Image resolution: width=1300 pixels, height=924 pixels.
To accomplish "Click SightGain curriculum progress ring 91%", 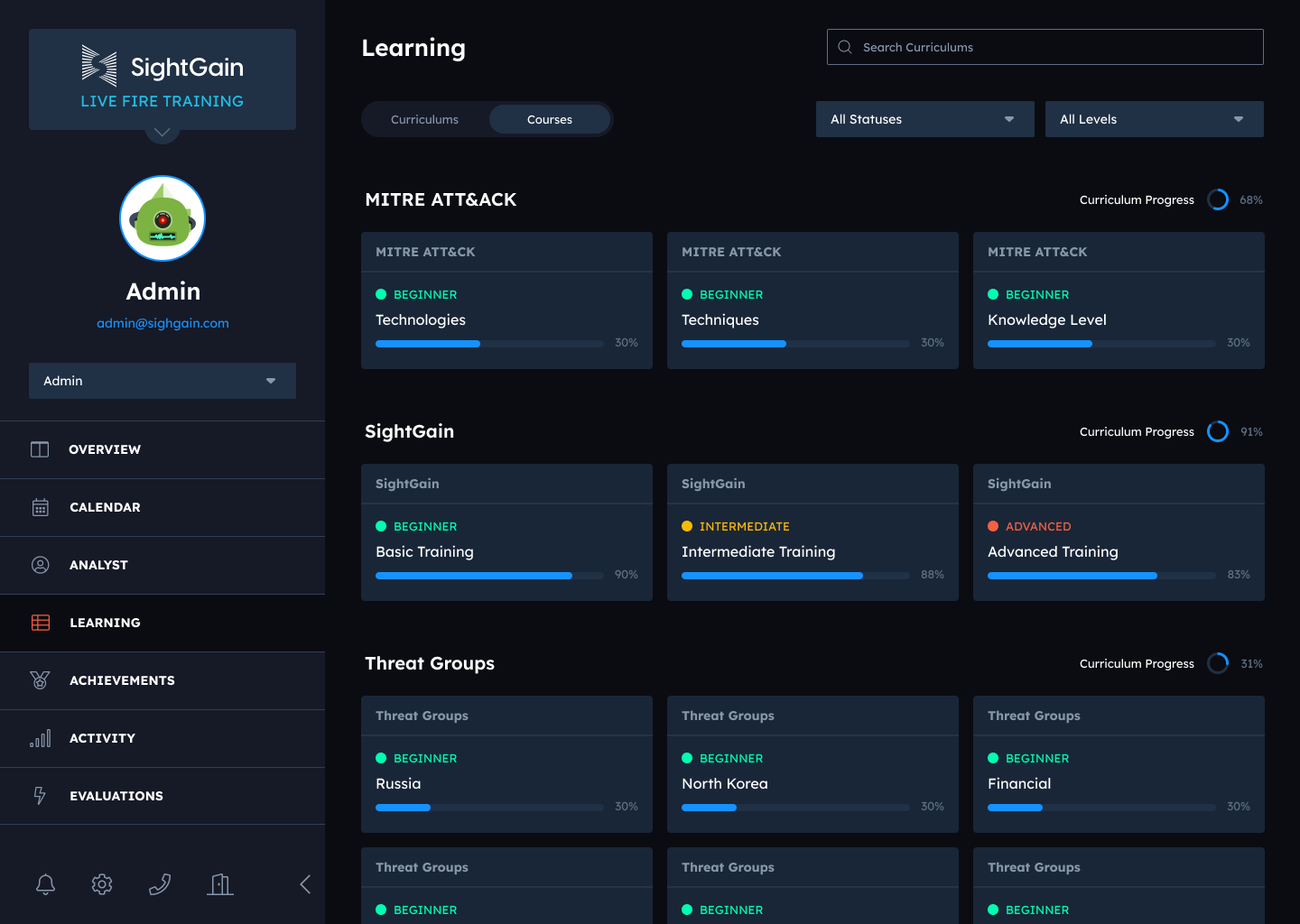I will [x=1218, y=431].
